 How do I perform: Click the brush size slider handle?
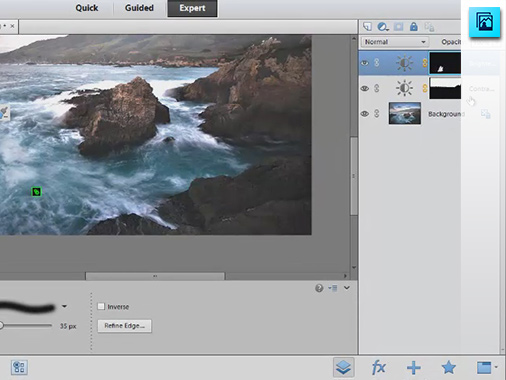pyautogui.click(x=1, y=326)
